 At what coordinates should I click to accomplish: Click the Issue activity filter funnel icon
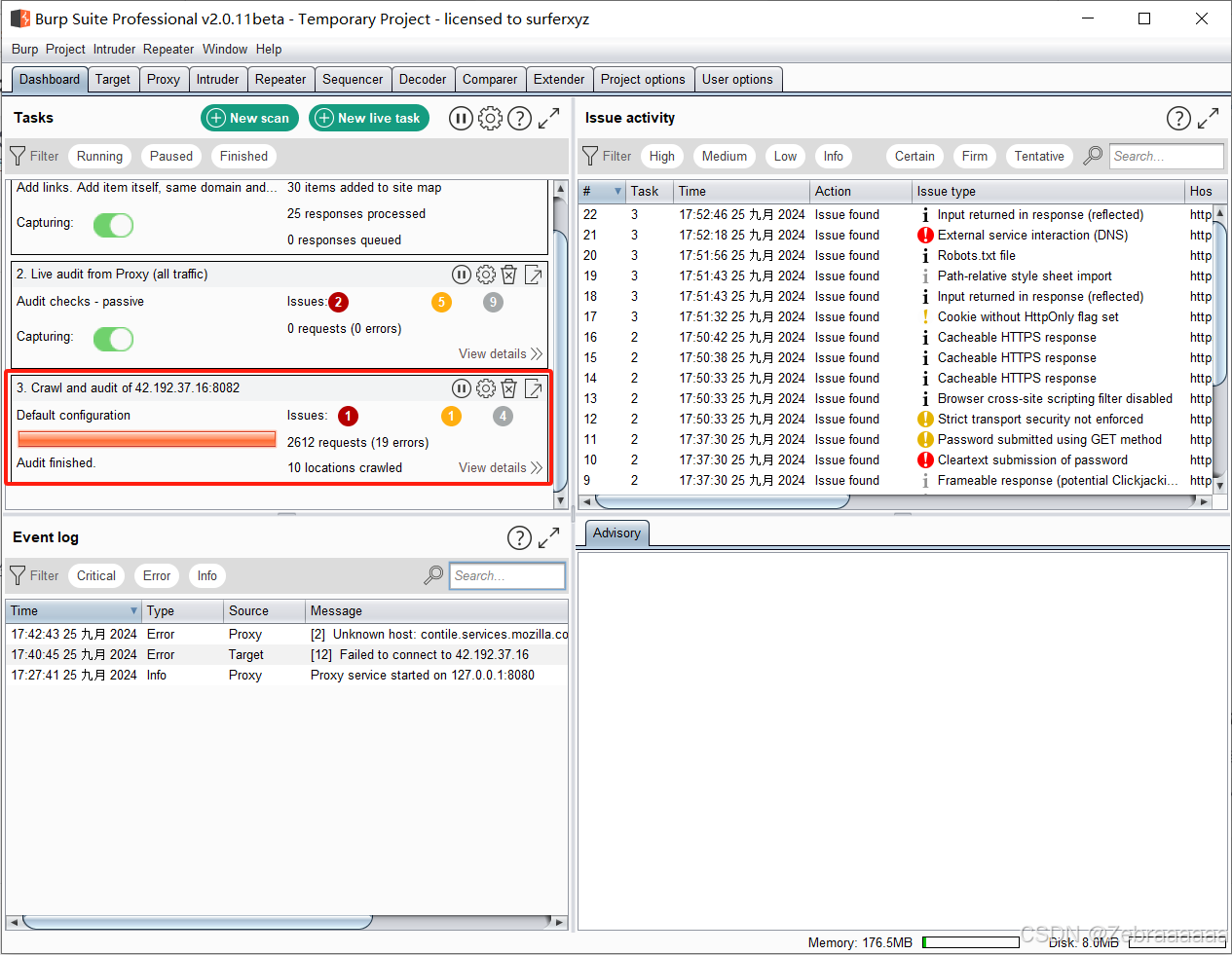tap(590, 156)
